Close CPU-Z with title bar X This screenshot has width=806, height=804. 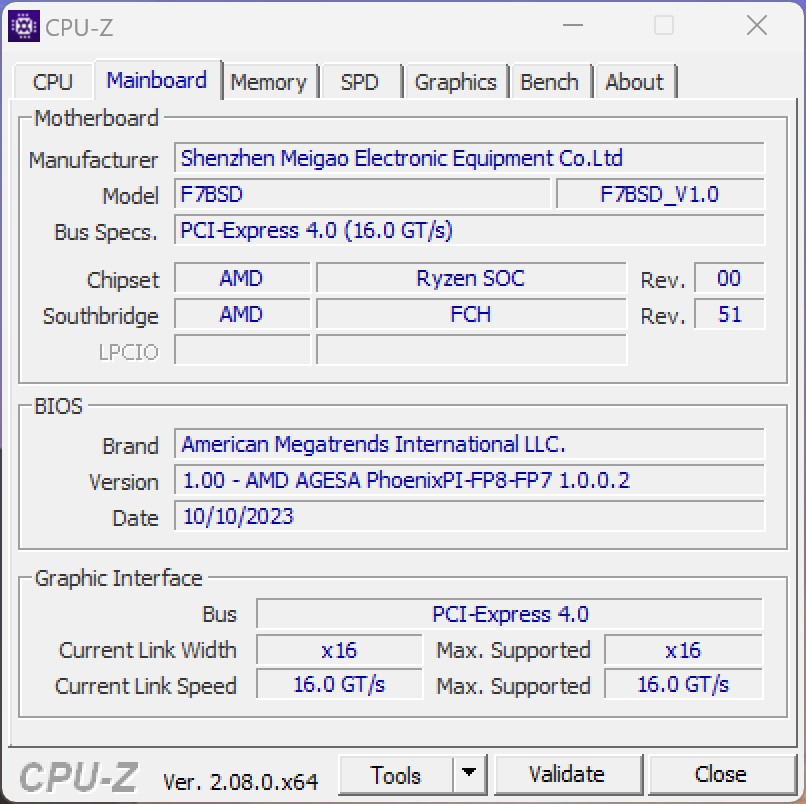click(757, 25)
